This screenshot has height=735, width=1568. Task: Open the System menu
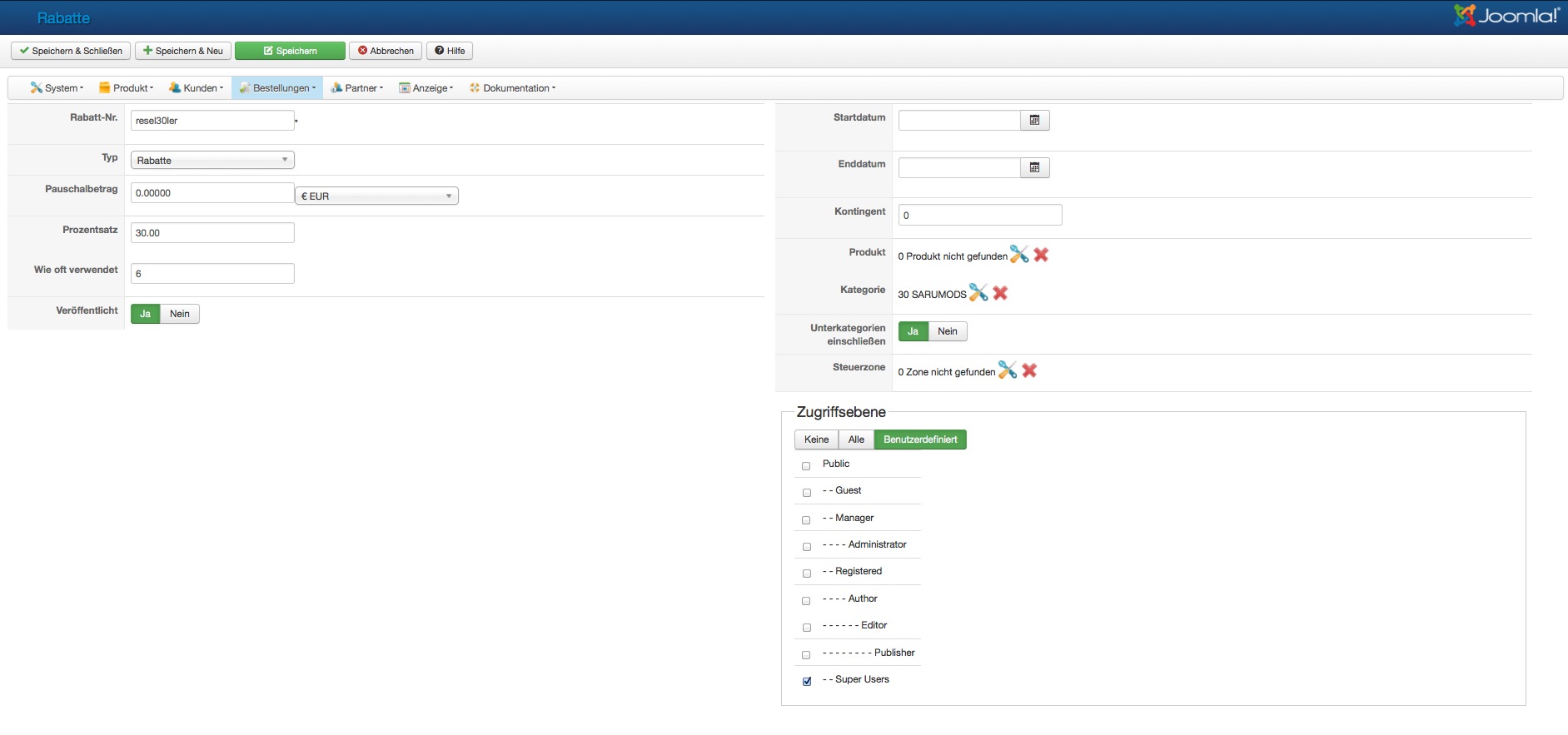point(57,88)
